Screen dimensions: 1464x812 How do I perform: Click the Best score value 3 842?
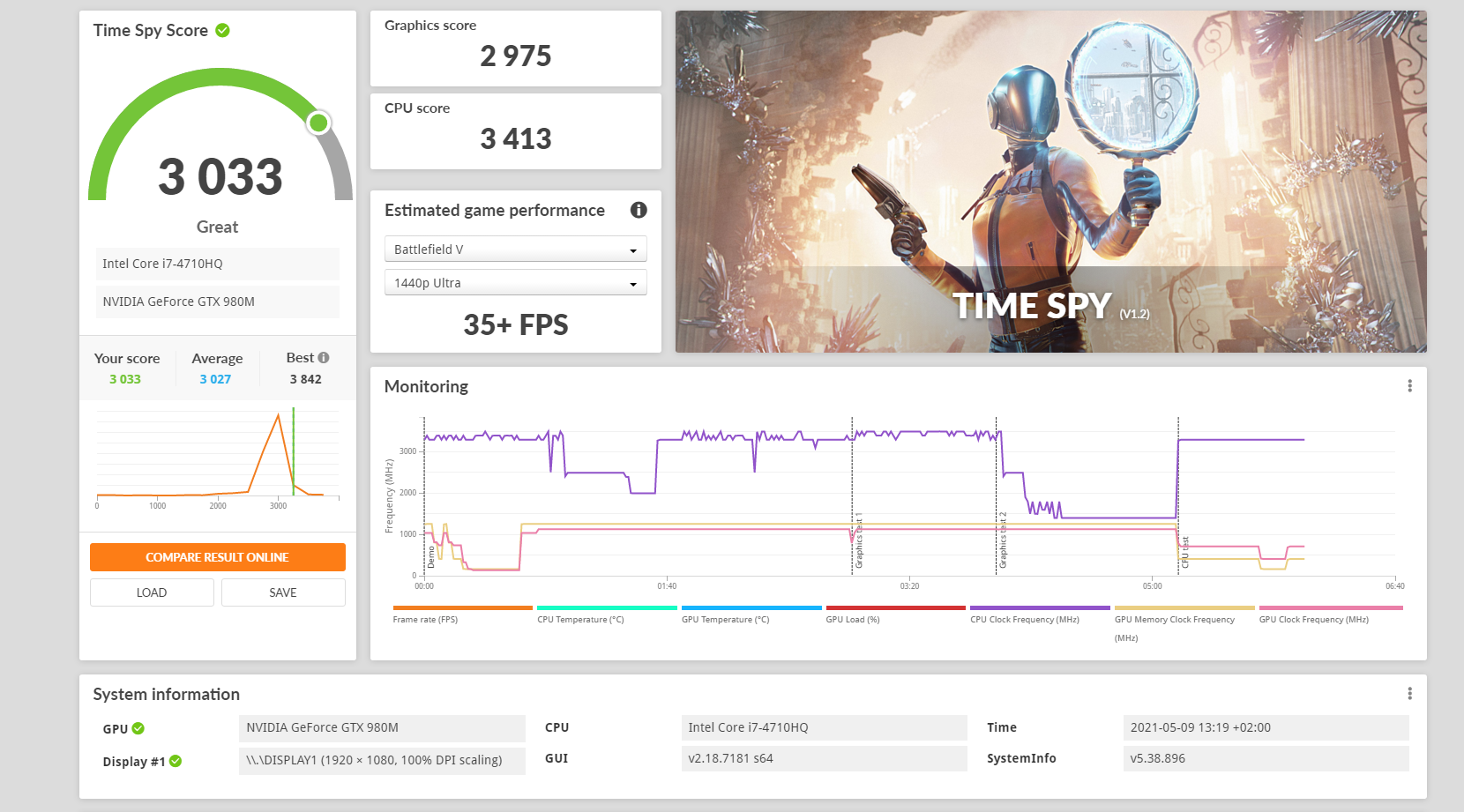tap(306, 379)
